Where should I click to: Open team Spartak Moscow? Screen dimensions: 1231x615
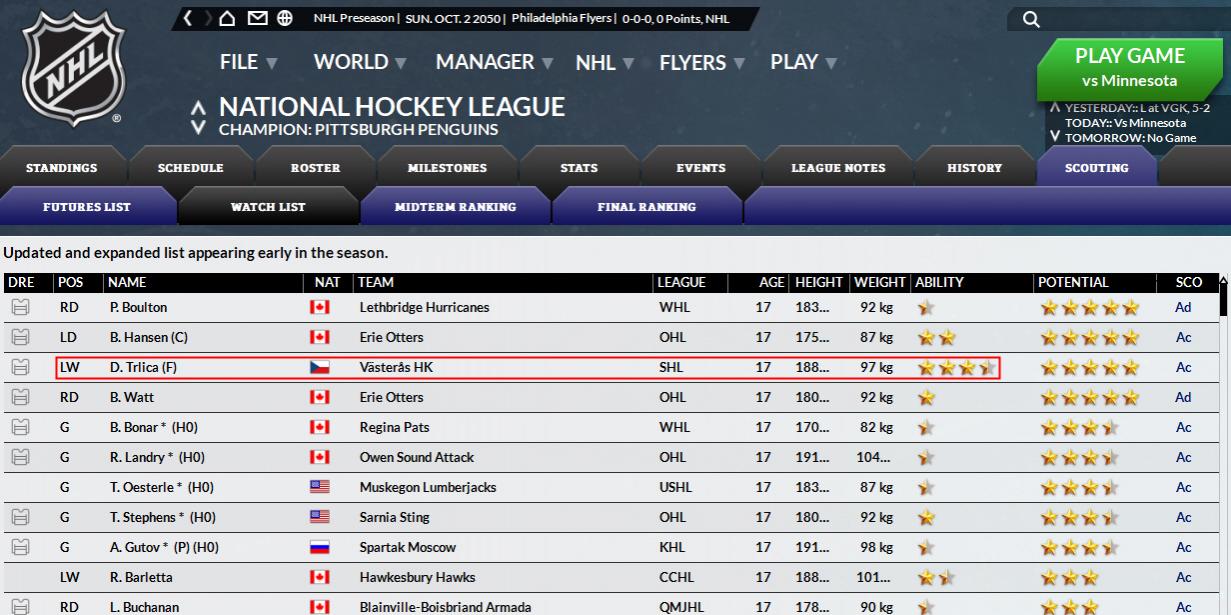point(407,547)
